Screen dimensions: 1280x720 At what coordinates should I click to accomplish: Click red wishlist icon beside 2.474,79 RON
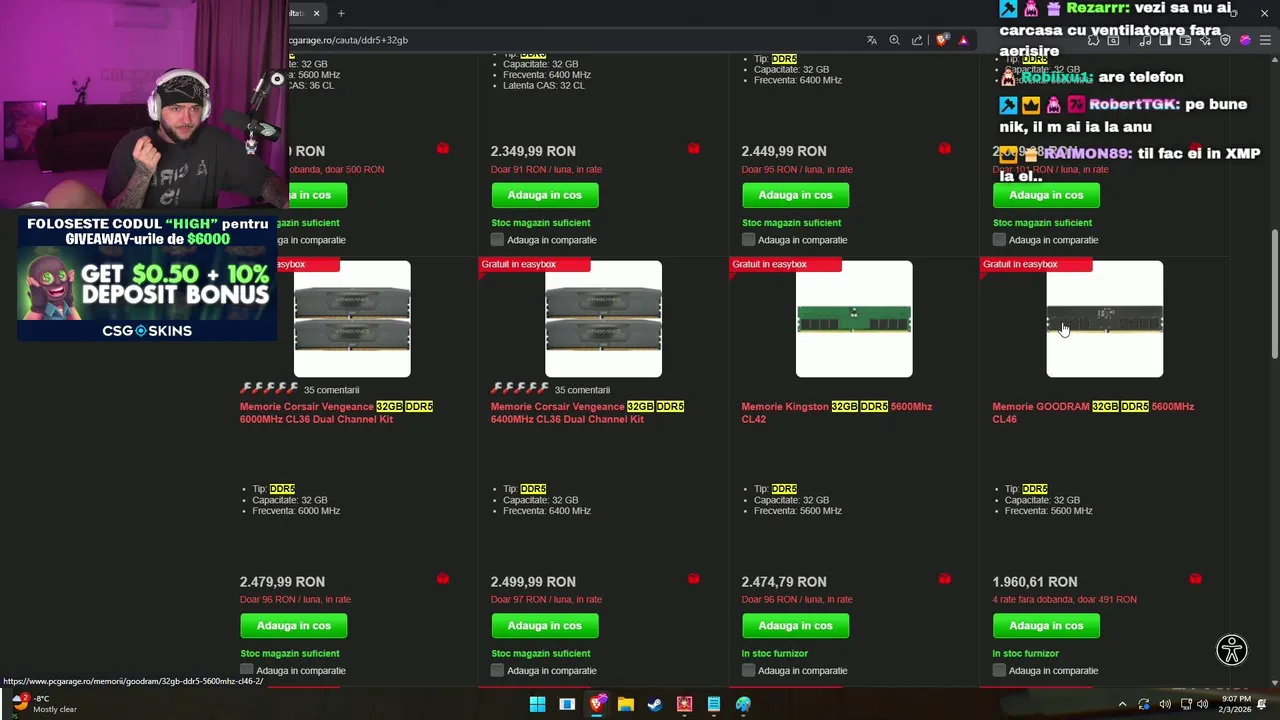click(x=945, y=579)
